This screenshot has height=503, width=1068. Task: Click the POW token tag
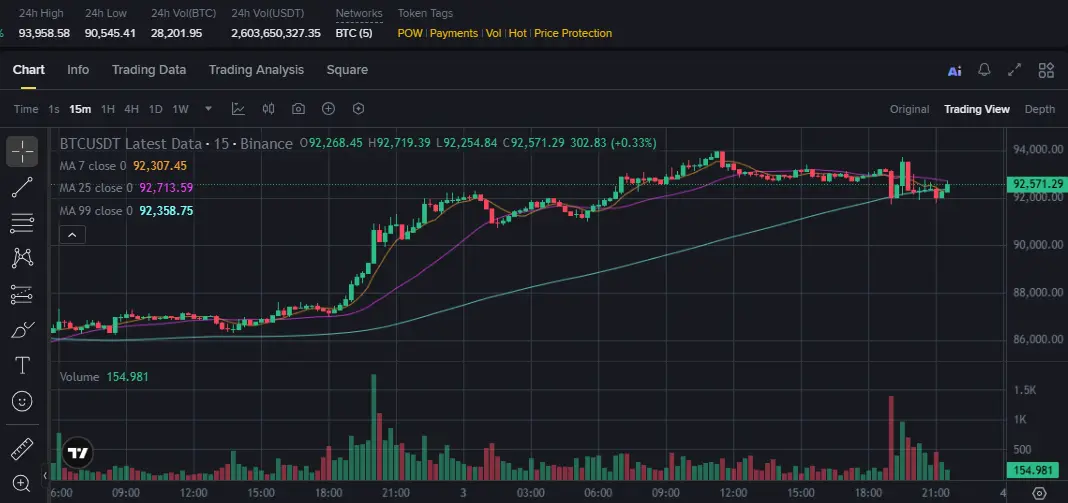point(410,33)
